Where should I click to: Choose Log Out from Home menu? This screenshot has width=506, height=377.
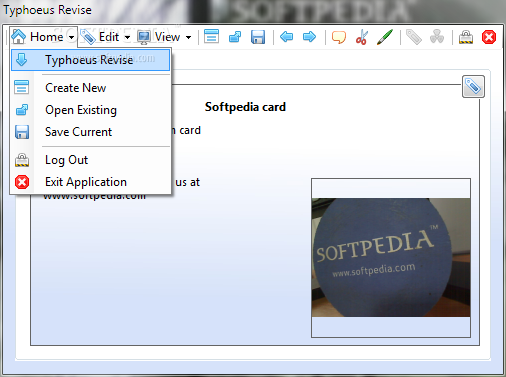coord(90,160)
